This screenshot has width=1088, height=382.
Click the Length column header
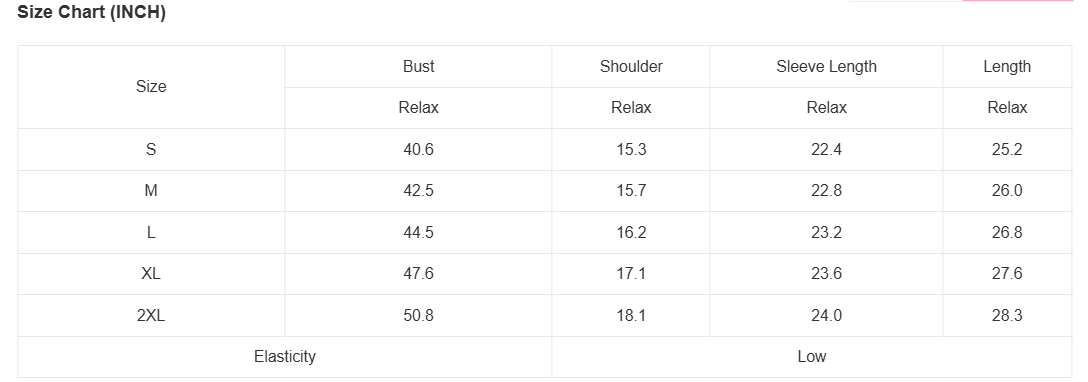click(x=1007, y=67)
